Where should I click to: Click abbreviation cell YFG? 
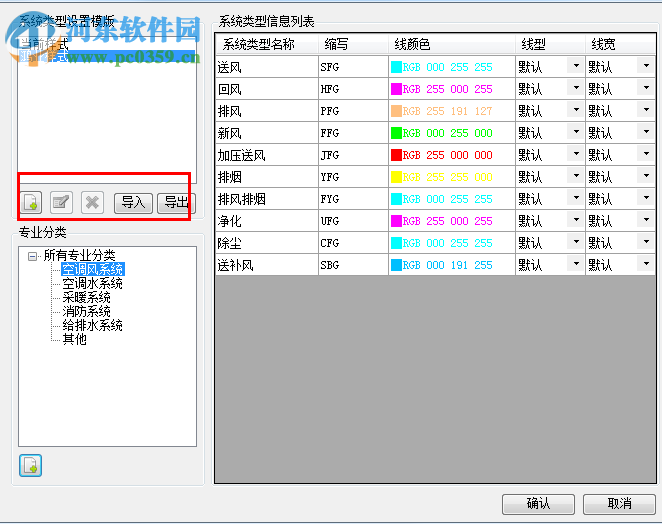353,177
